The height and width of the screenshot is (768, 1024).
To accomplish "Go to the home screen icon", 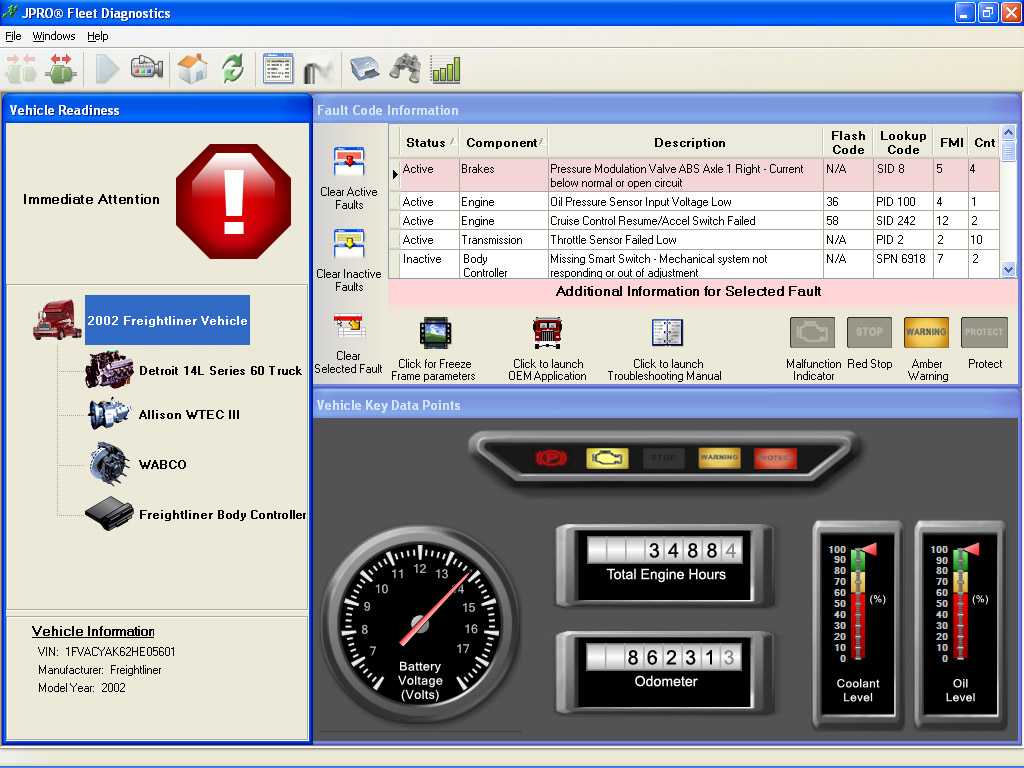I will click(192, 69).
